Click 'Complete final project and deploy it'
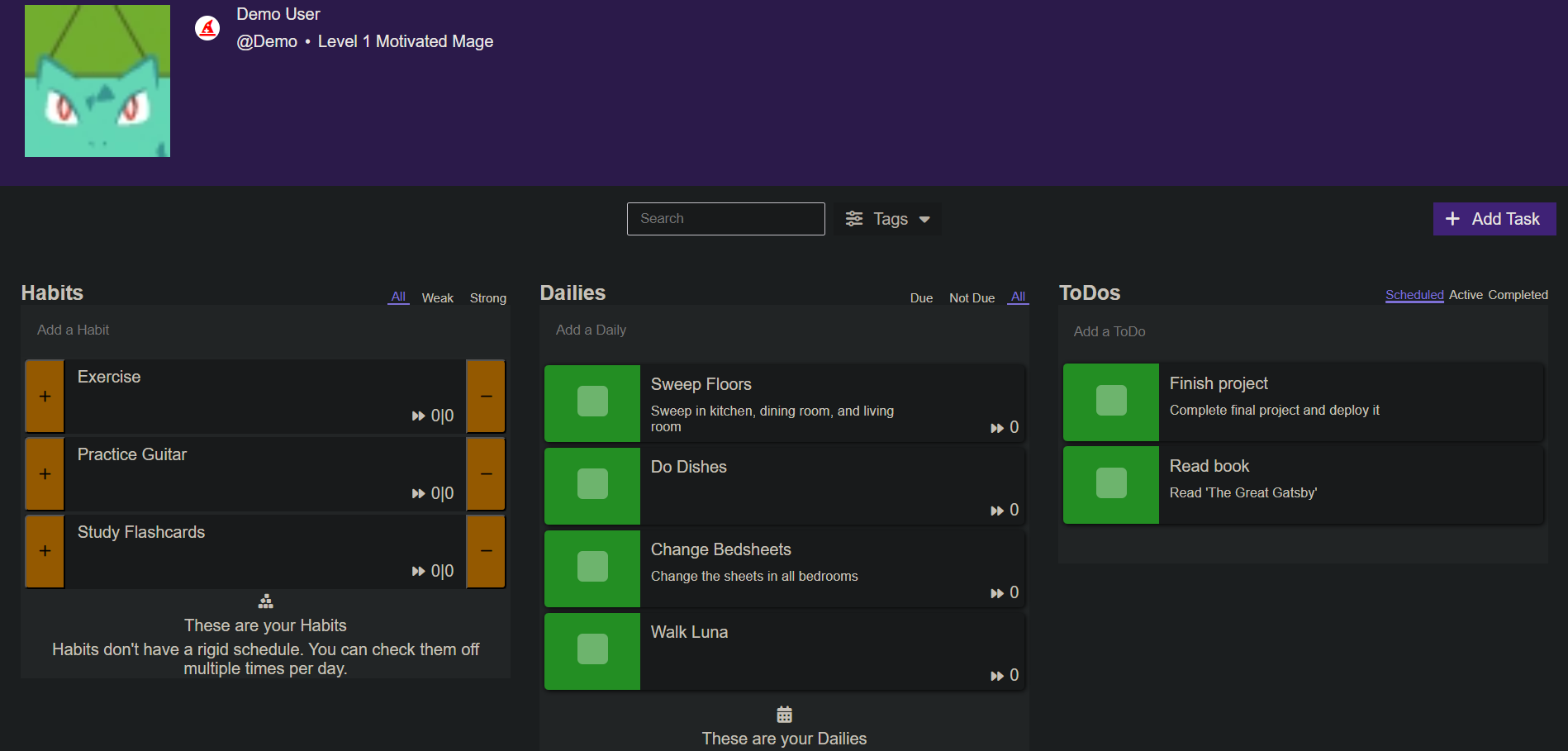 [x=1275, y=410]
